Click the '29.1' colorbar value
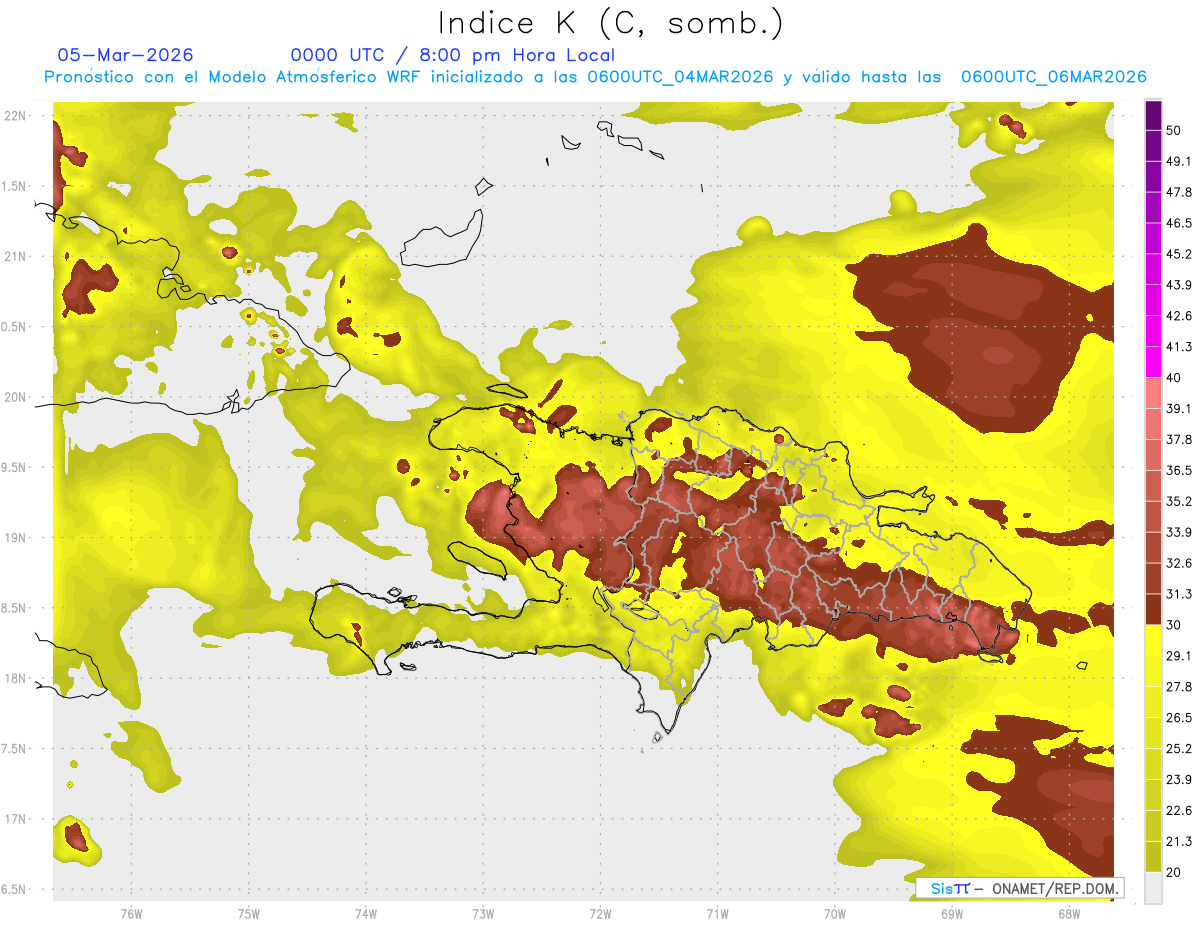Screen dimensions: 1200x927 (x=1179, y=655)
